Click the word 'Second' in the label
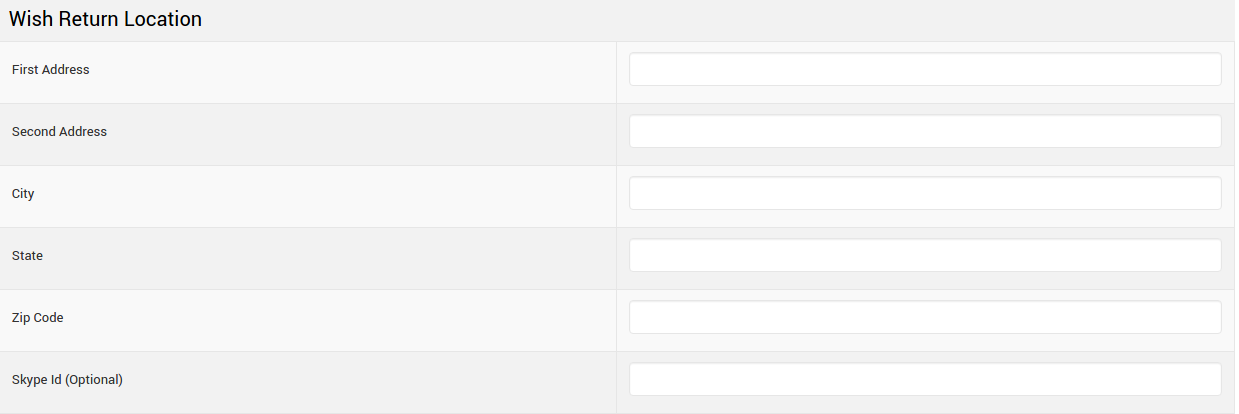The image size is (1239, 414). click(33, 132)
